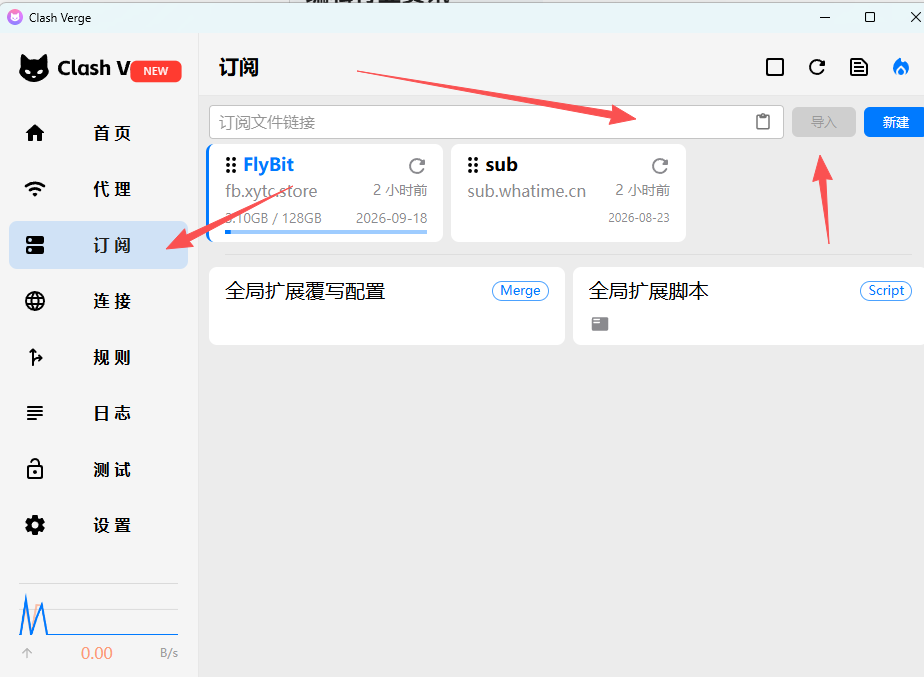The height and width of the screenshot is (677, 924).
Task: Open the 连接 connections page
Action: click(98, 301)
